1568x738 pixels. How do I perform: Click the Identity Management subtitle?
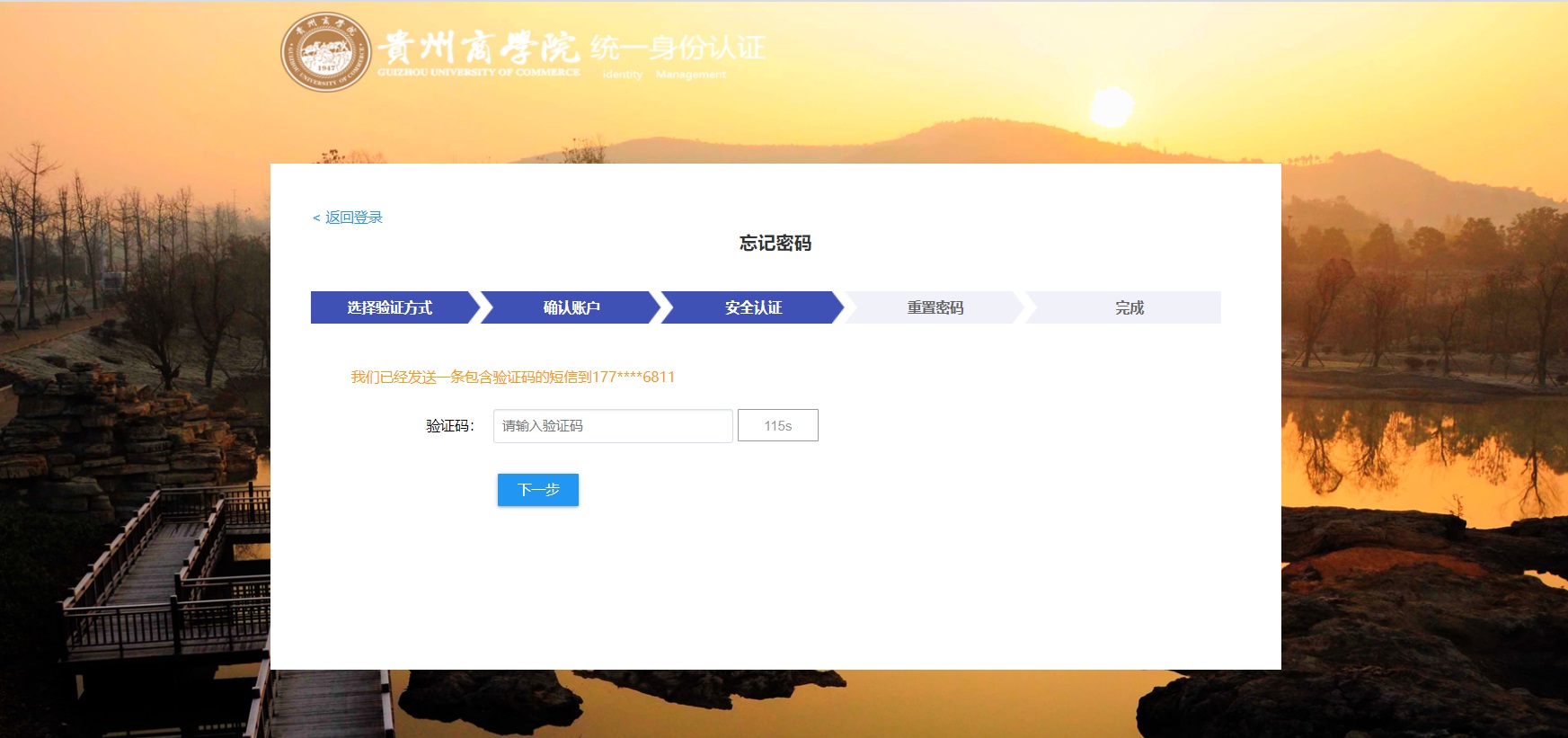(663, 75)
